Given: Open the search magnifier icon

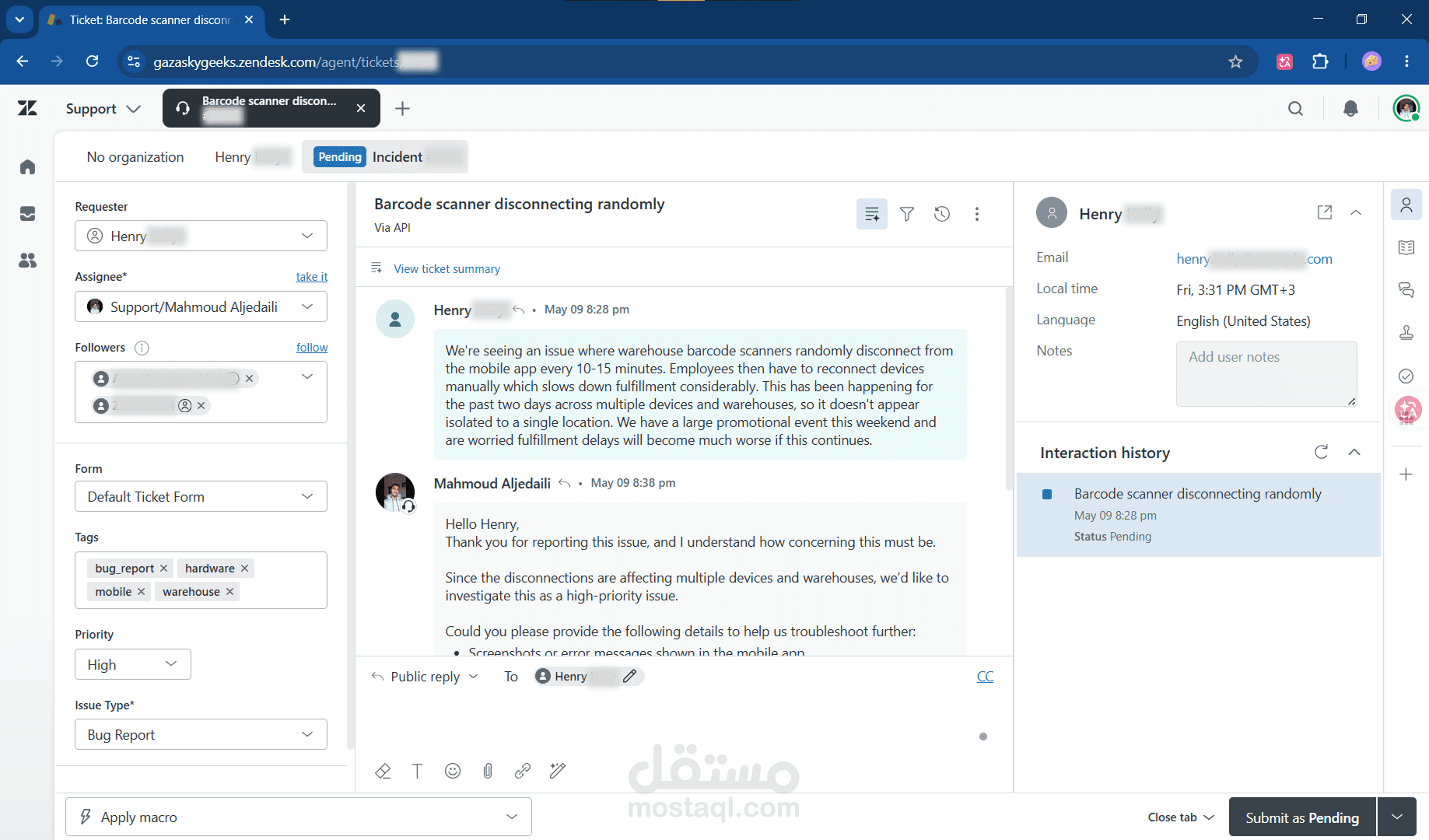Looking at the screenshot, I should (x=1295, y=109).
